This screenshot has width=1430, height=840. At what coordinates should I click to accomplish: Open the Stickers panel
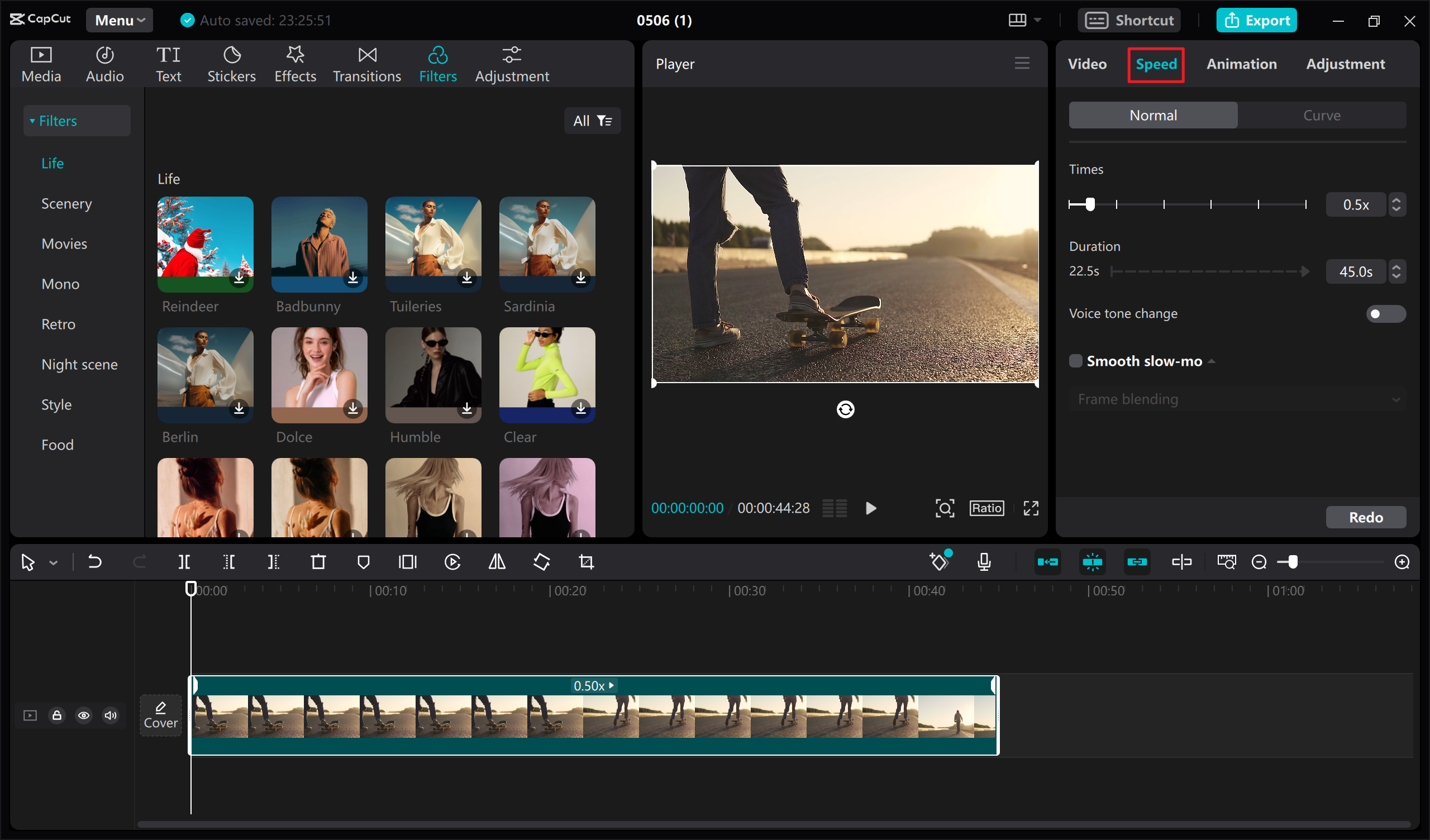(231, 64)
